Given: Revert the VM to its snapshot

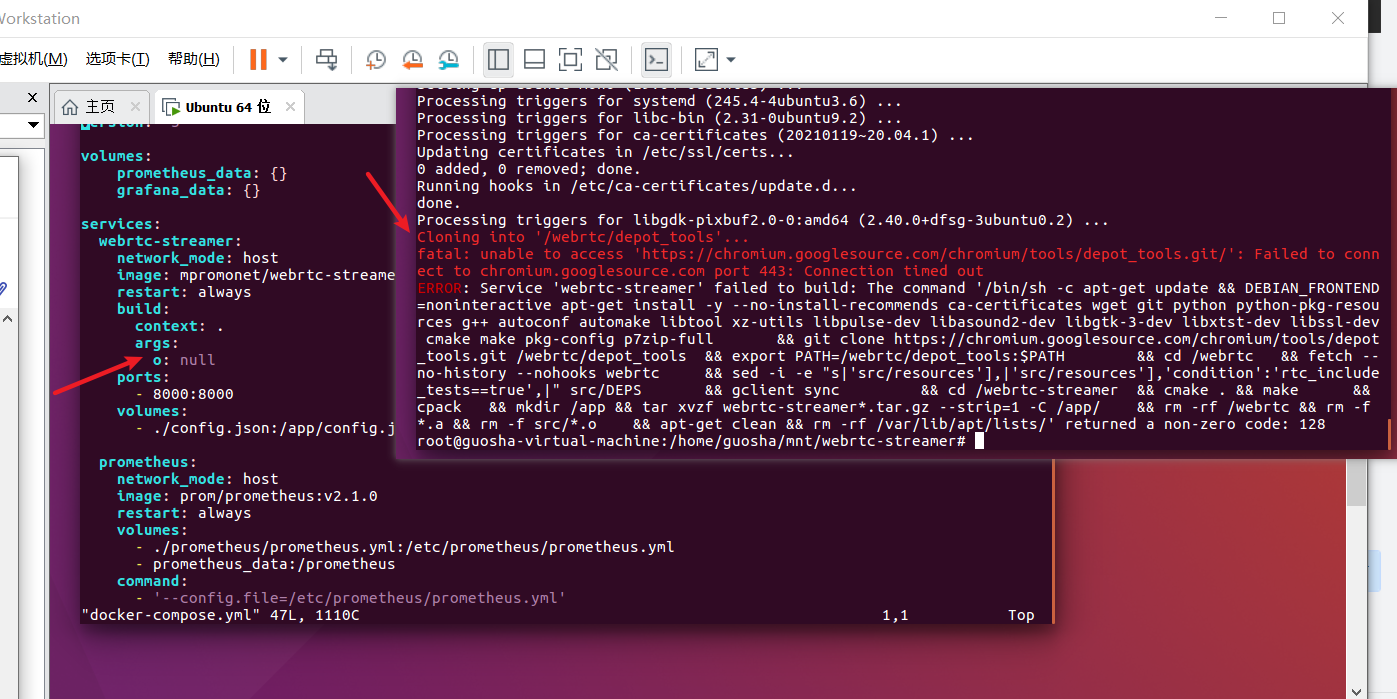Looking at the screenshot, I should pyautogui.click(x=412, y=59).
